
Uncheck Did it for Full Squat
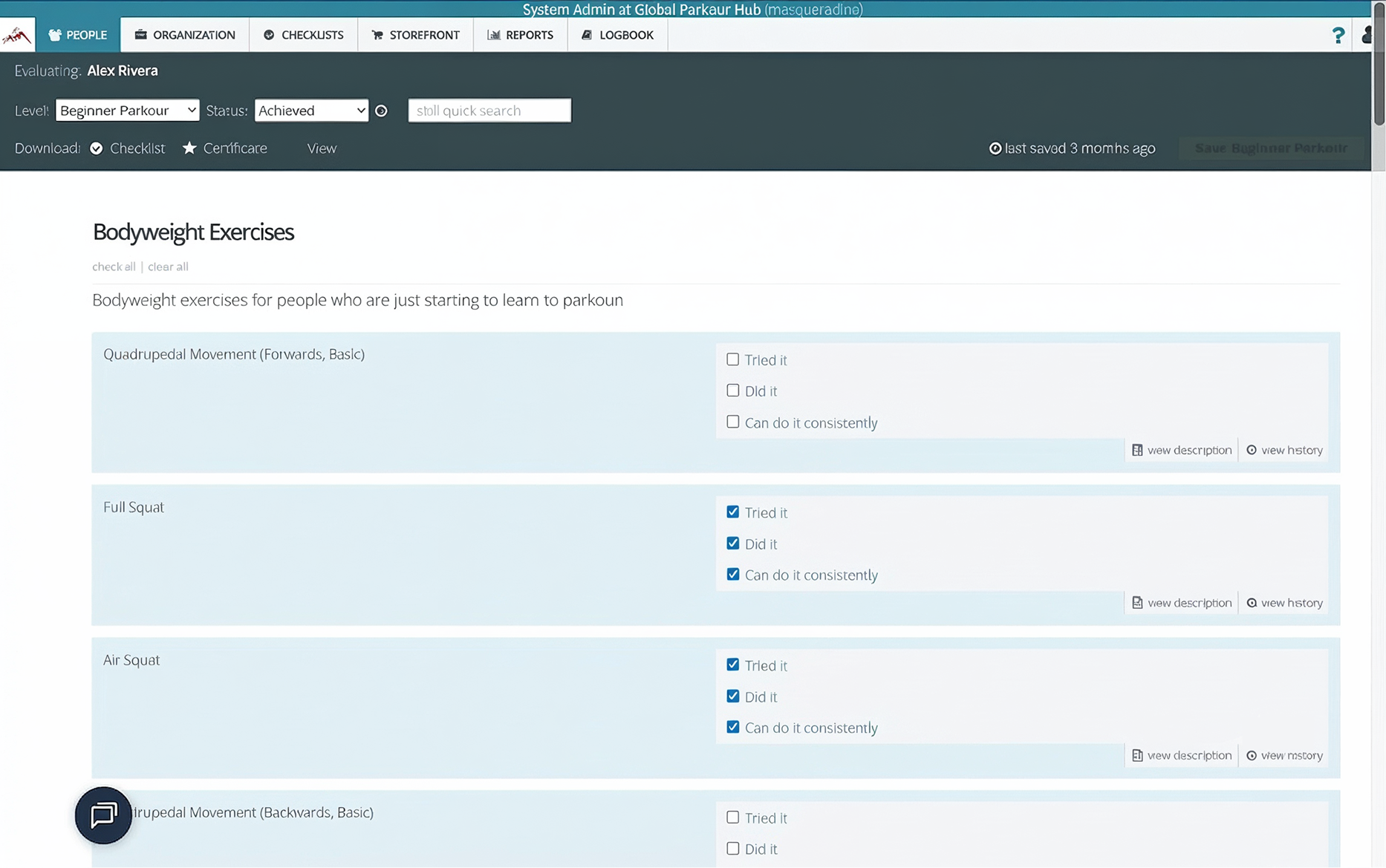coord(733,544)
